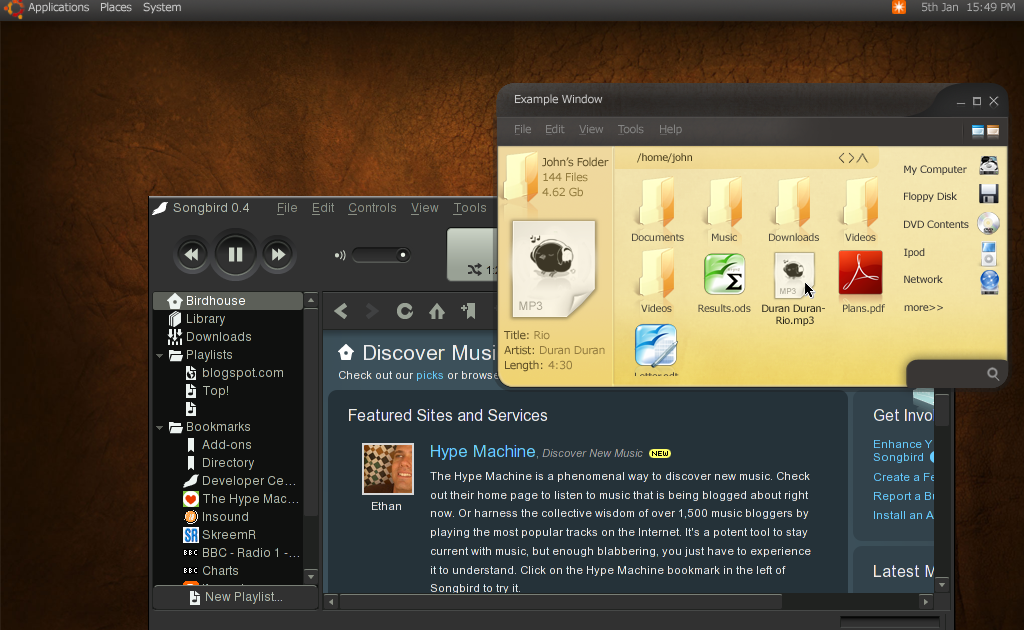This screenshot has width=1024, height=630.
Task: Select Birdhouse in Songbird sidebar
Action: pos(228,300)
